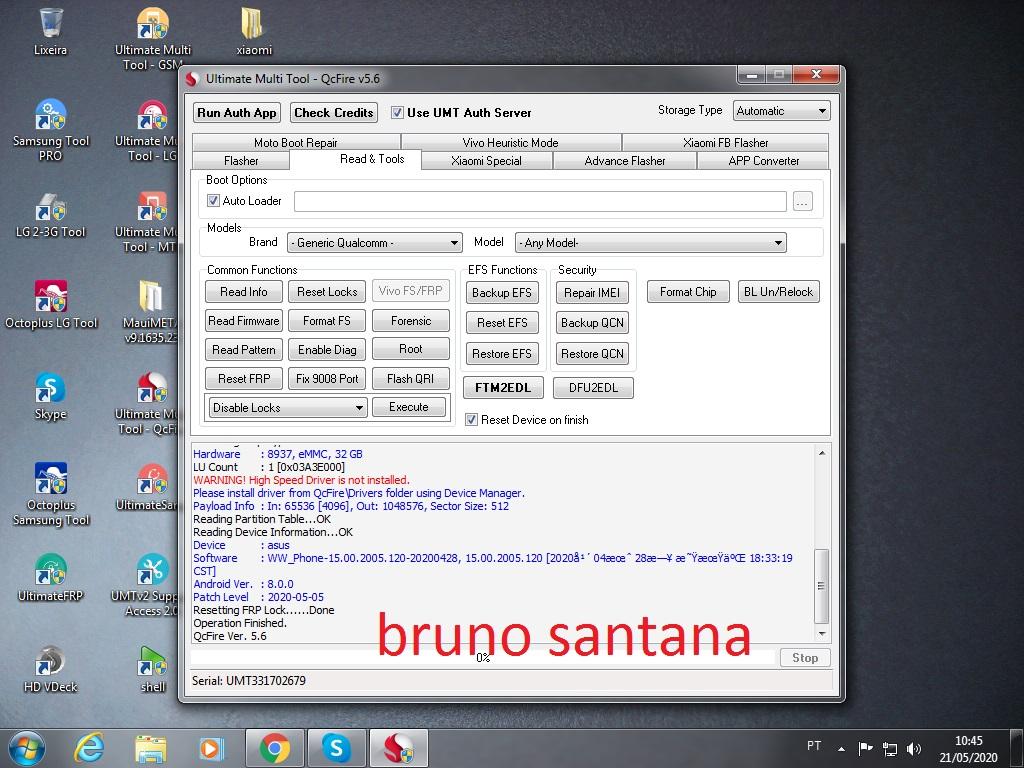
Task: Open the Xiaomi FB Flasher tab
Action: tap(726, 142)
